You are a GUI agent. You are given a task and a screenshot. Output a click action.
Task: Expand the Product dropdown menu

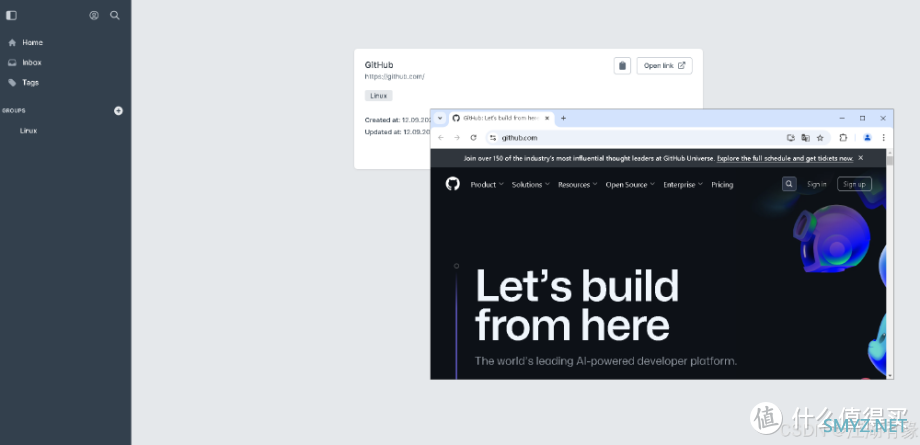[486, 185]
